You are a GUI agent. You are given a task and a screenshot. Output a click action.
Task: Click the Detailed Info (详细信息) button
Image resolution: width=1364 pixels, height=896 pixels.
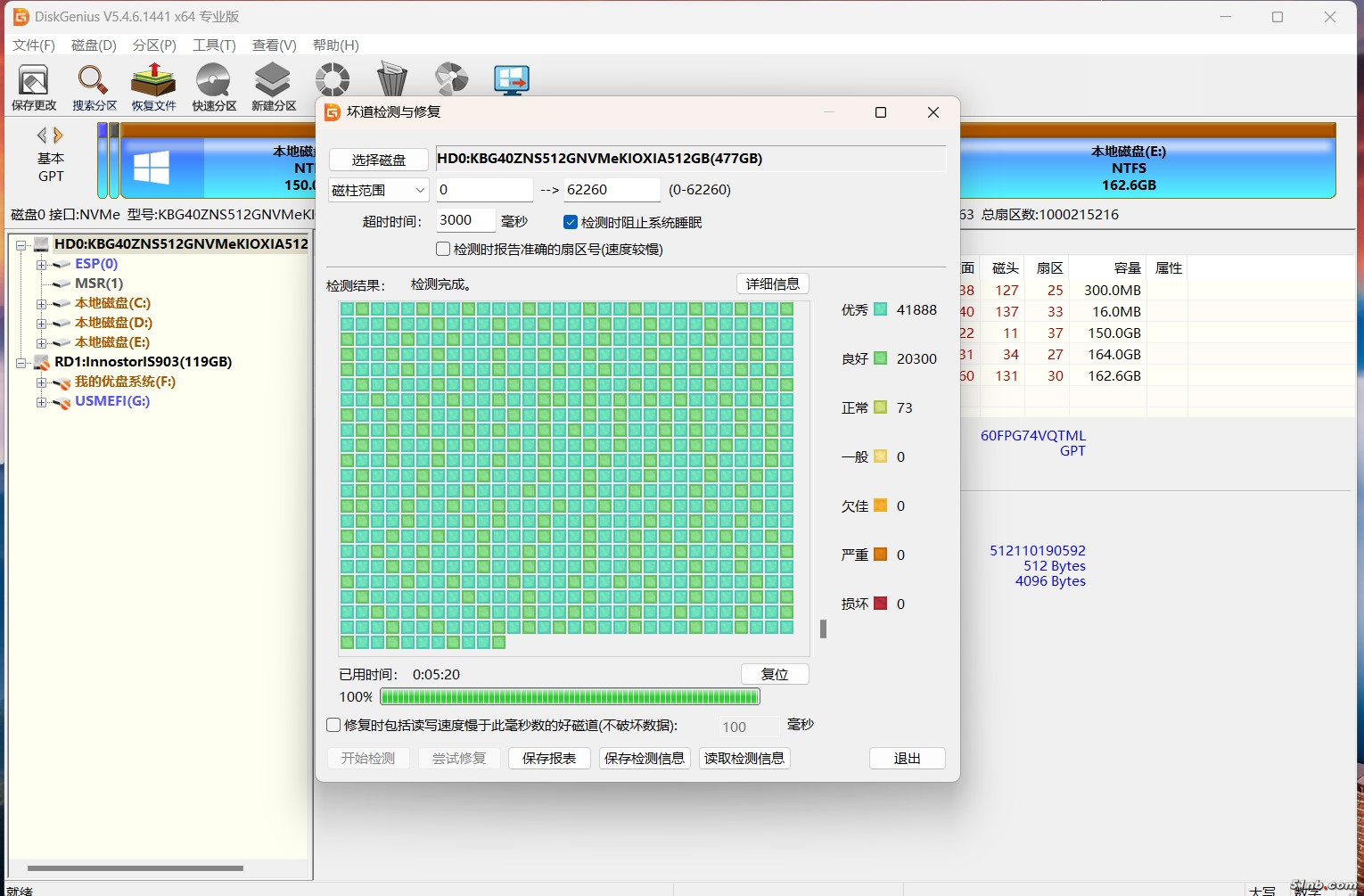click(772, 284)
